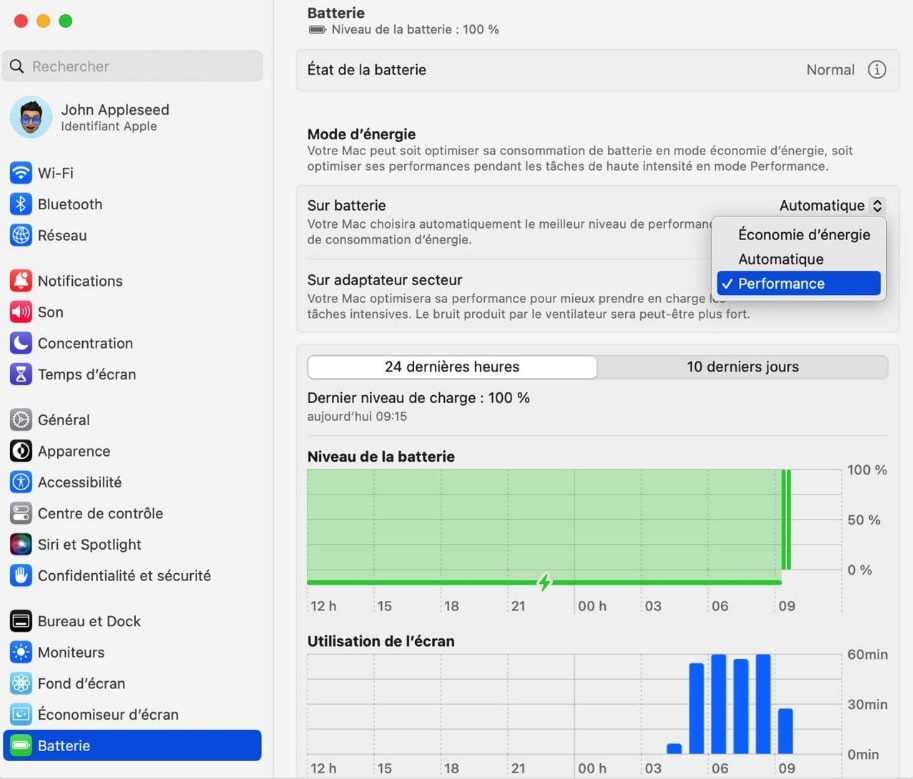Viewport: 913px width, 779px height.
Task: Click aujourd'hui 09:15 timestamp
Action: click(x=357, y=416)
